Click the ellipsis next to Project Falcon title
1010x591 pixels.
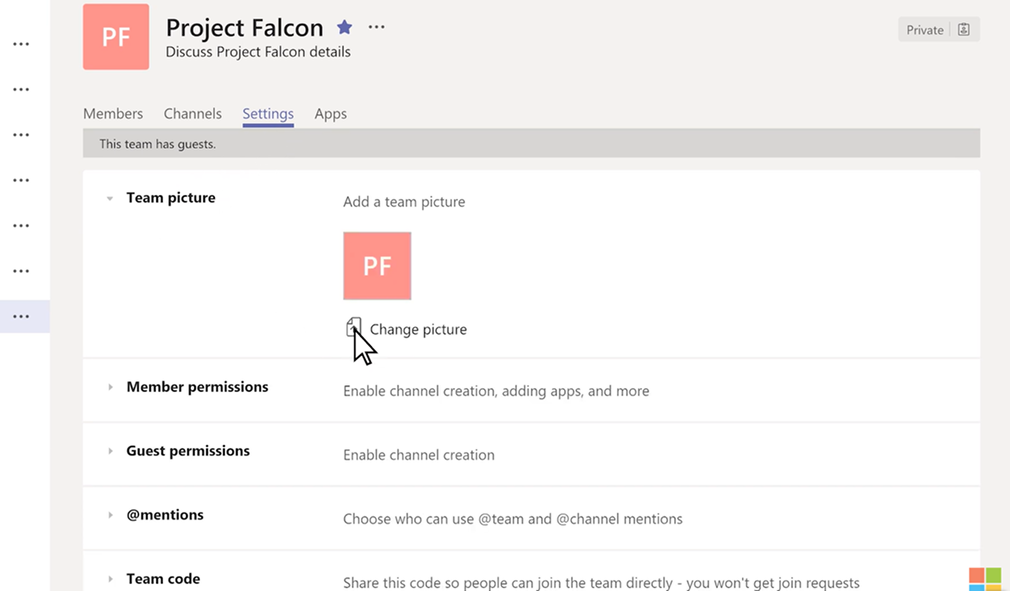[x=376, y=27]
